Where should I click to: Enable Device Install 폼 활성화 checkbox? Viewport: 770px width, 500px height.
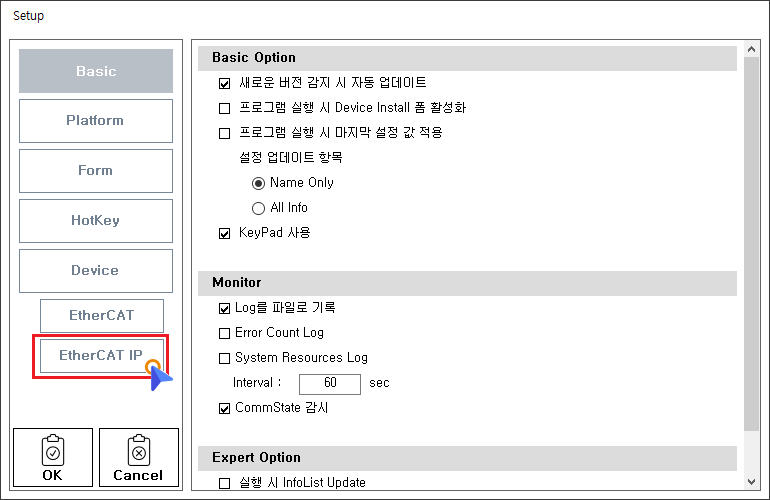point(224,108)
